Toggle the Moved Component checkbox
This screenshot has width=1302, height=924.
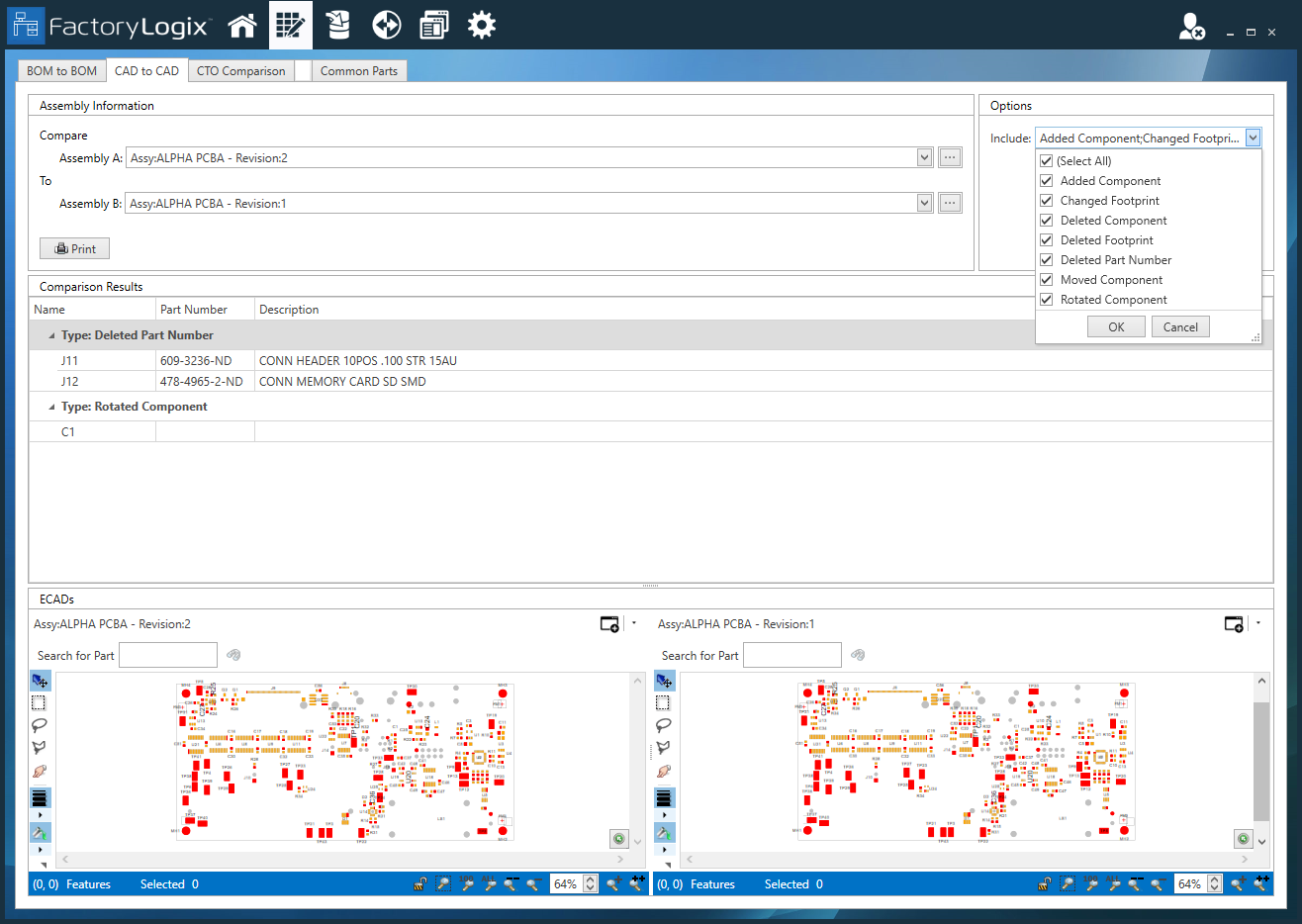pos(1046,280)
